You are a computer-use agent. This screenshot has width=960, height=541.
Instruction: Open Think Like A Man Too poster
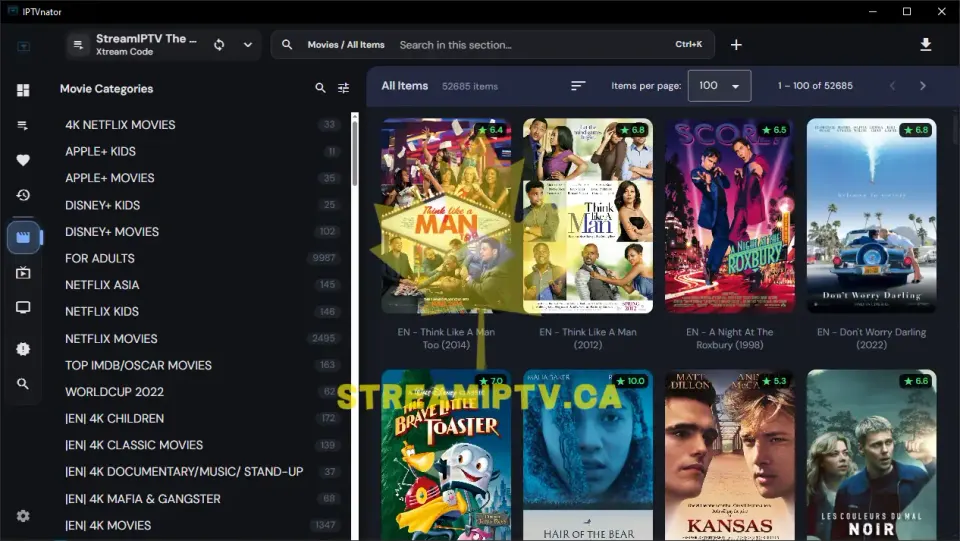tap(446, 216)
